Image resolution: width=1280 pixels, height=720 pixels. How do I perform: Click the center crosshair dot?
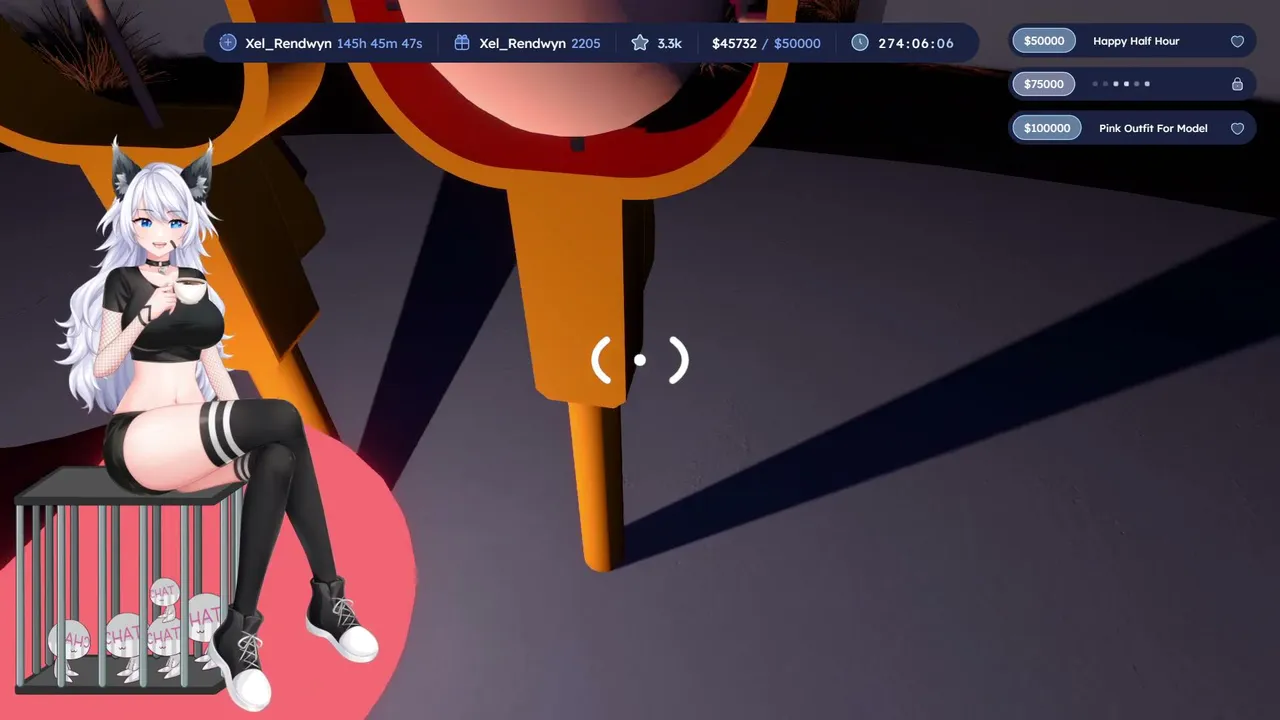coord(640,360)
